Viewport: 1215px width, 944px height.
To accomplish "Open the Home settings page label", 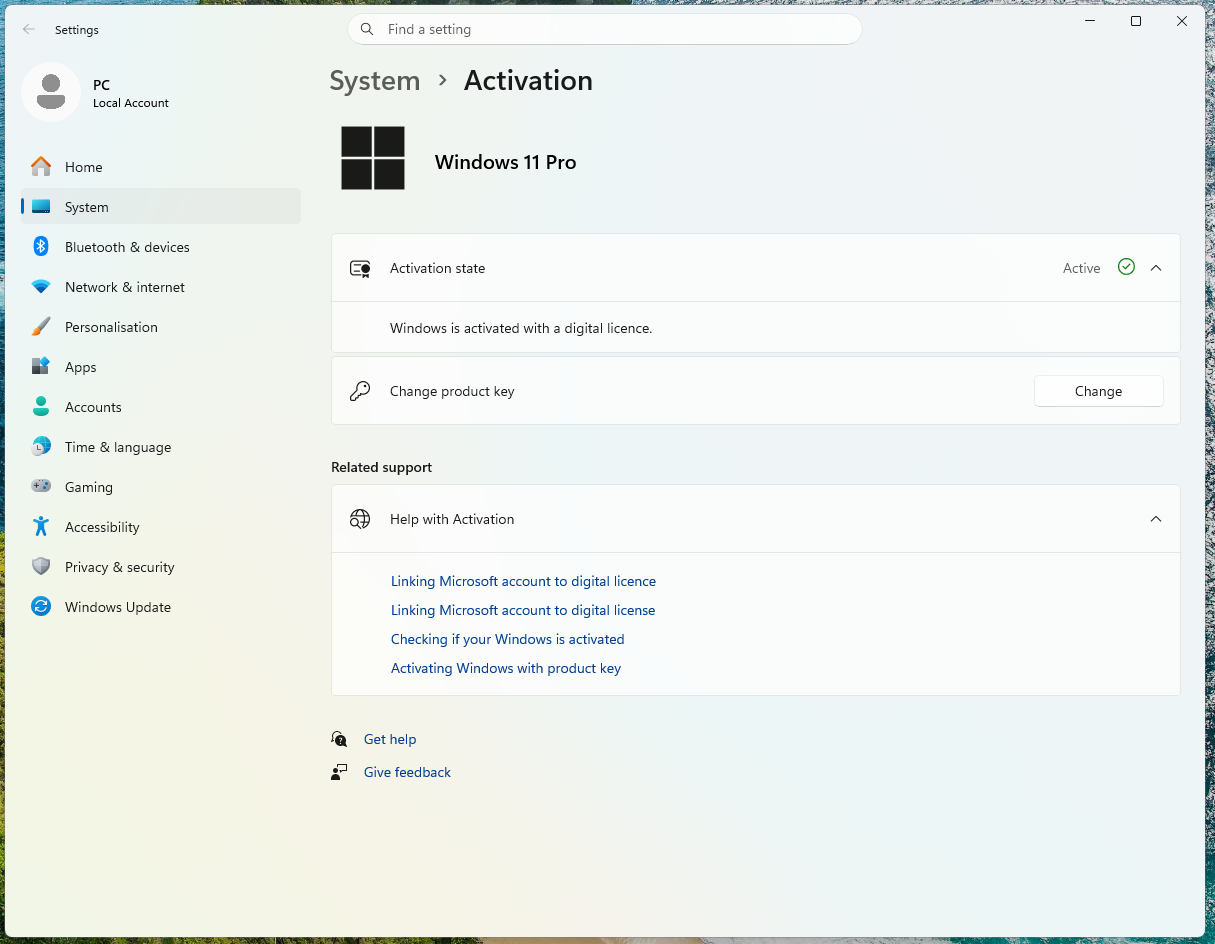I will click(84, 167).
